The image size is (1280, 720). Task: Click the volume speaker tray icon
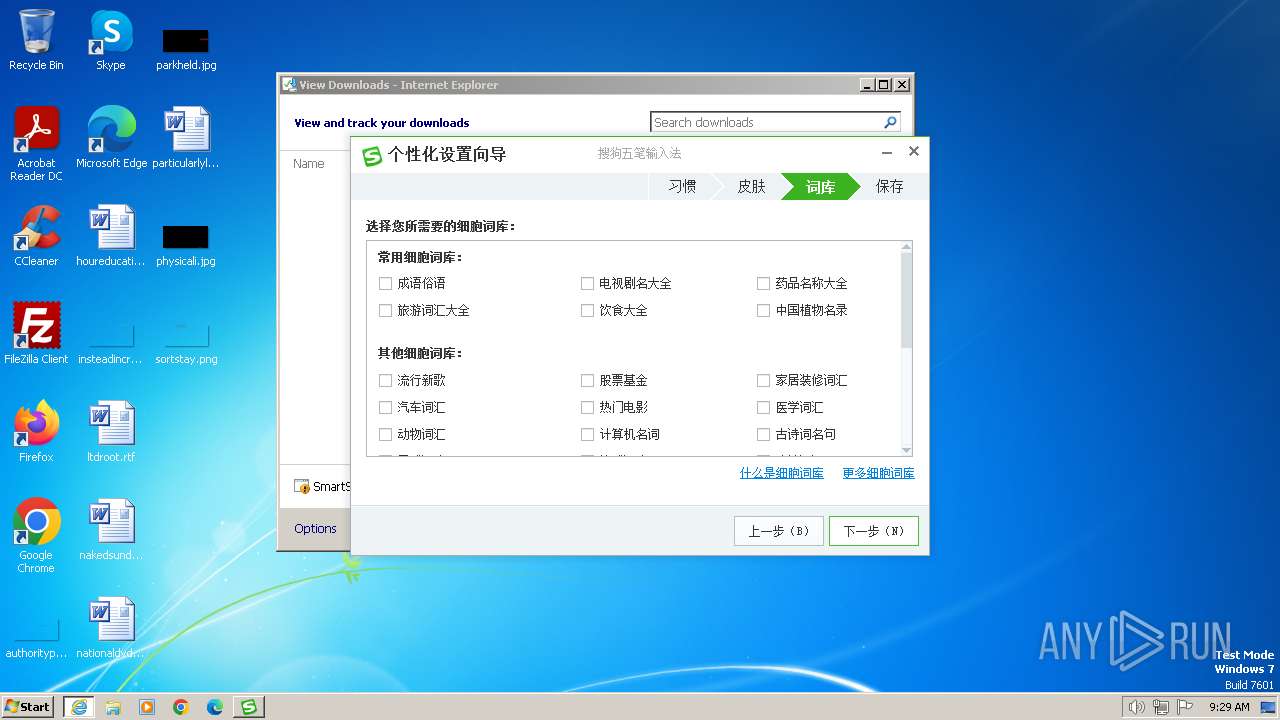coord(1136,707)
